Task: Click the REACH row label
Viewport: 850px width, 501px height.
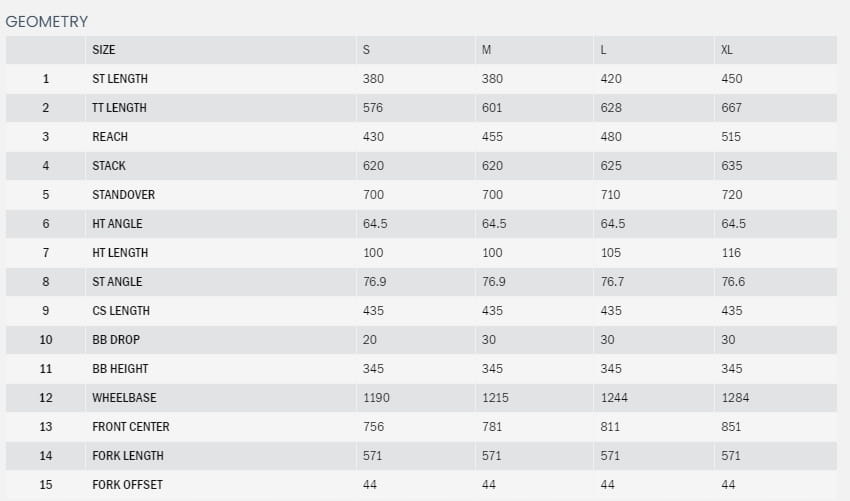Action: coord(110,137)
